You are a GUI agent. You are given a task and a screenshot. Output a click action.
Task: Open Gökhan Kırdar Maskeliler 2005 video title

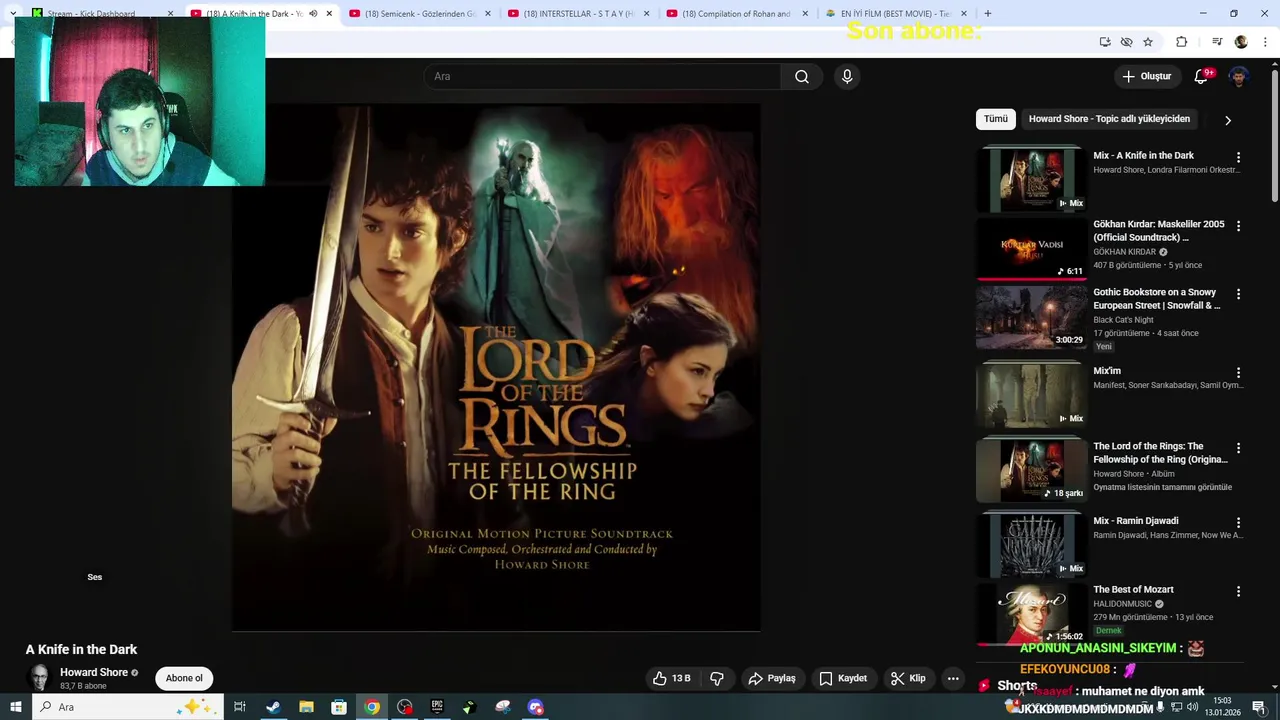pyautogui.click(x=1158, y=231)
